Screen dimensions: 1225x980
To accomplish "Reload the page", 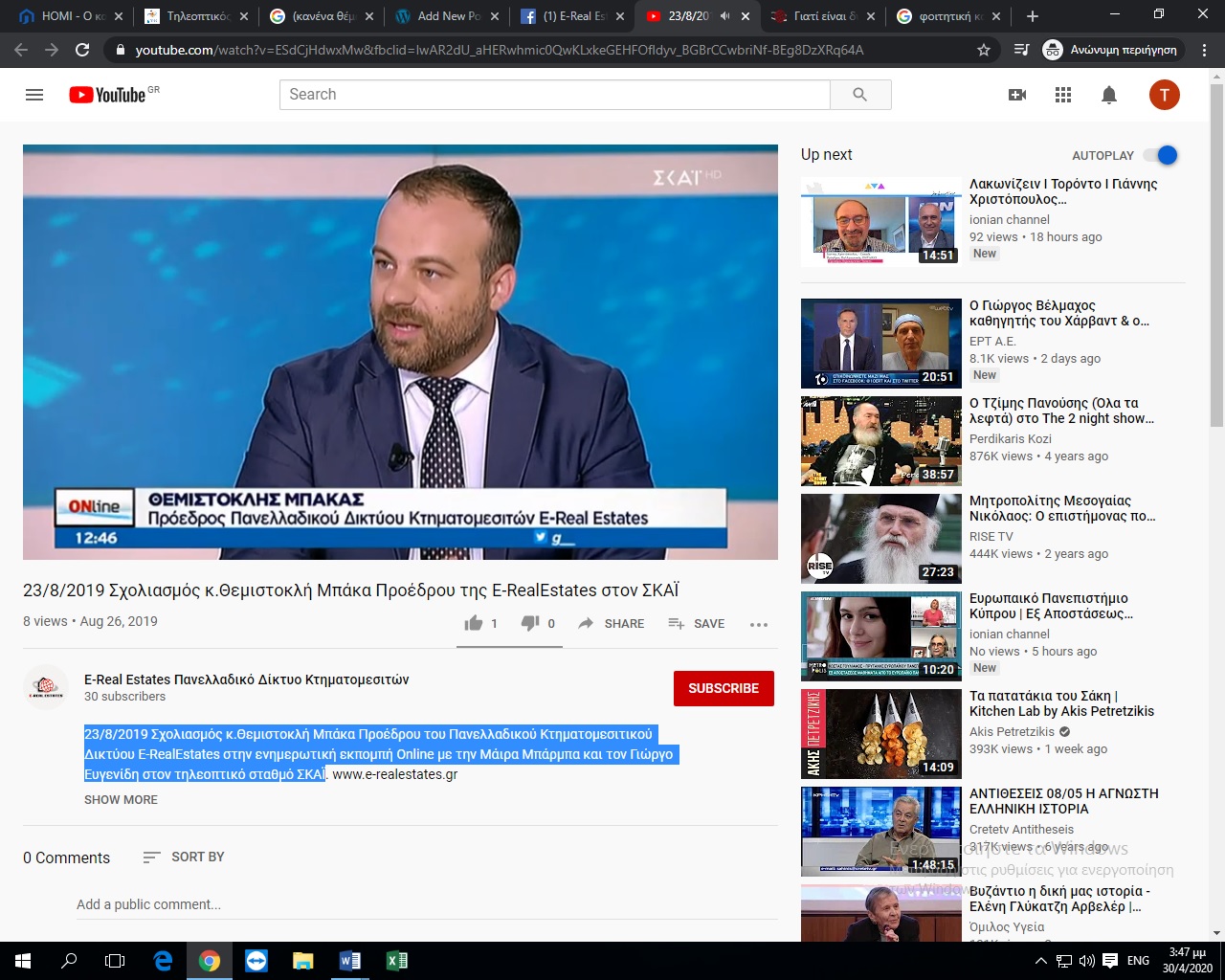I will (x=83, y=50).
